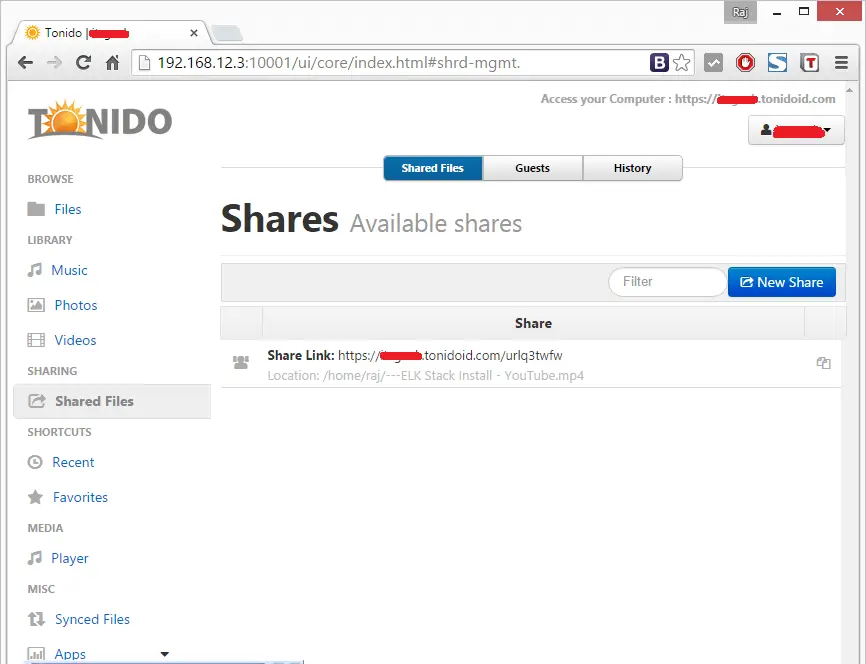Click the ELK Stack Install location text
This screenshot has width=866, height=664.
[x=425, y=376]
